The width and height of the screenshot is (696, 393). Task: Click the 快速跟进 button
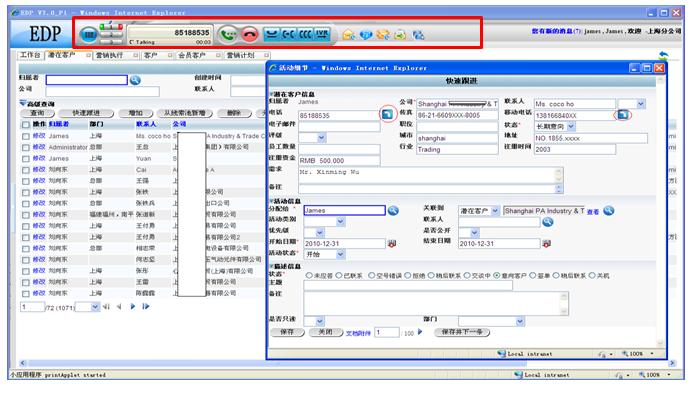pos(86,113)
